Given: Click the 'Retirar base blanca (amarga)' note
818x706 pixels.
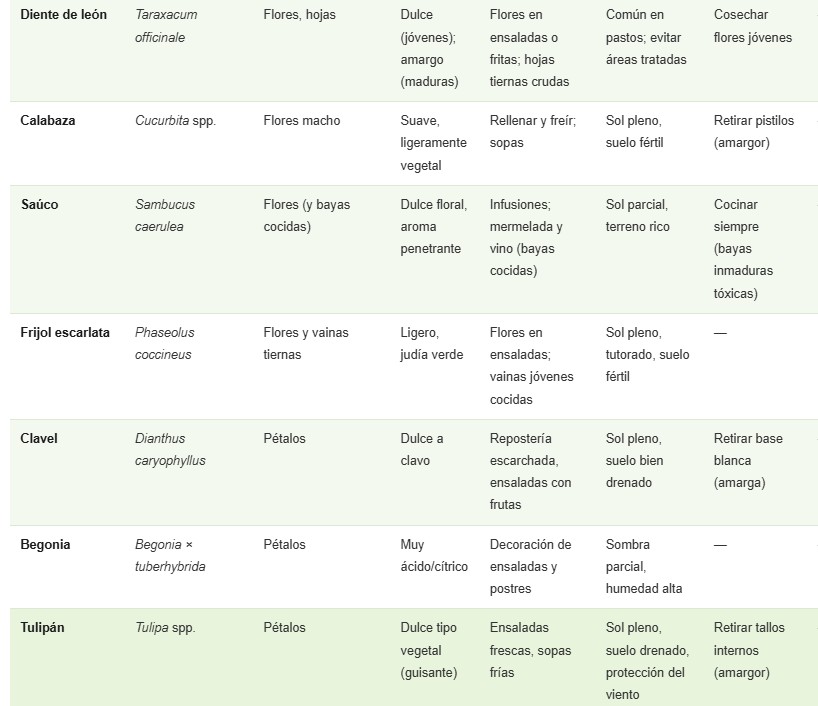Looking at the screenshot, I should (748, 460).
